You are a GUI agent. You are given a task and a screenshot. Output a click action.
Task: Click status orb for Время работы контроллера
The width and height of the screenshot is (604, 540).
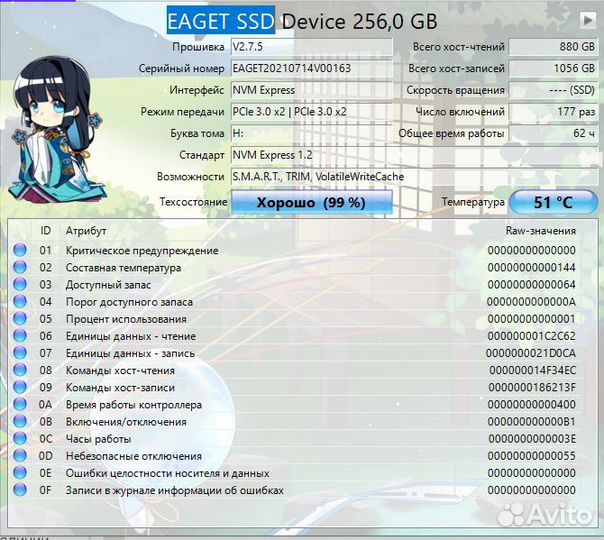pyautogui.click(x=20, y=404)
